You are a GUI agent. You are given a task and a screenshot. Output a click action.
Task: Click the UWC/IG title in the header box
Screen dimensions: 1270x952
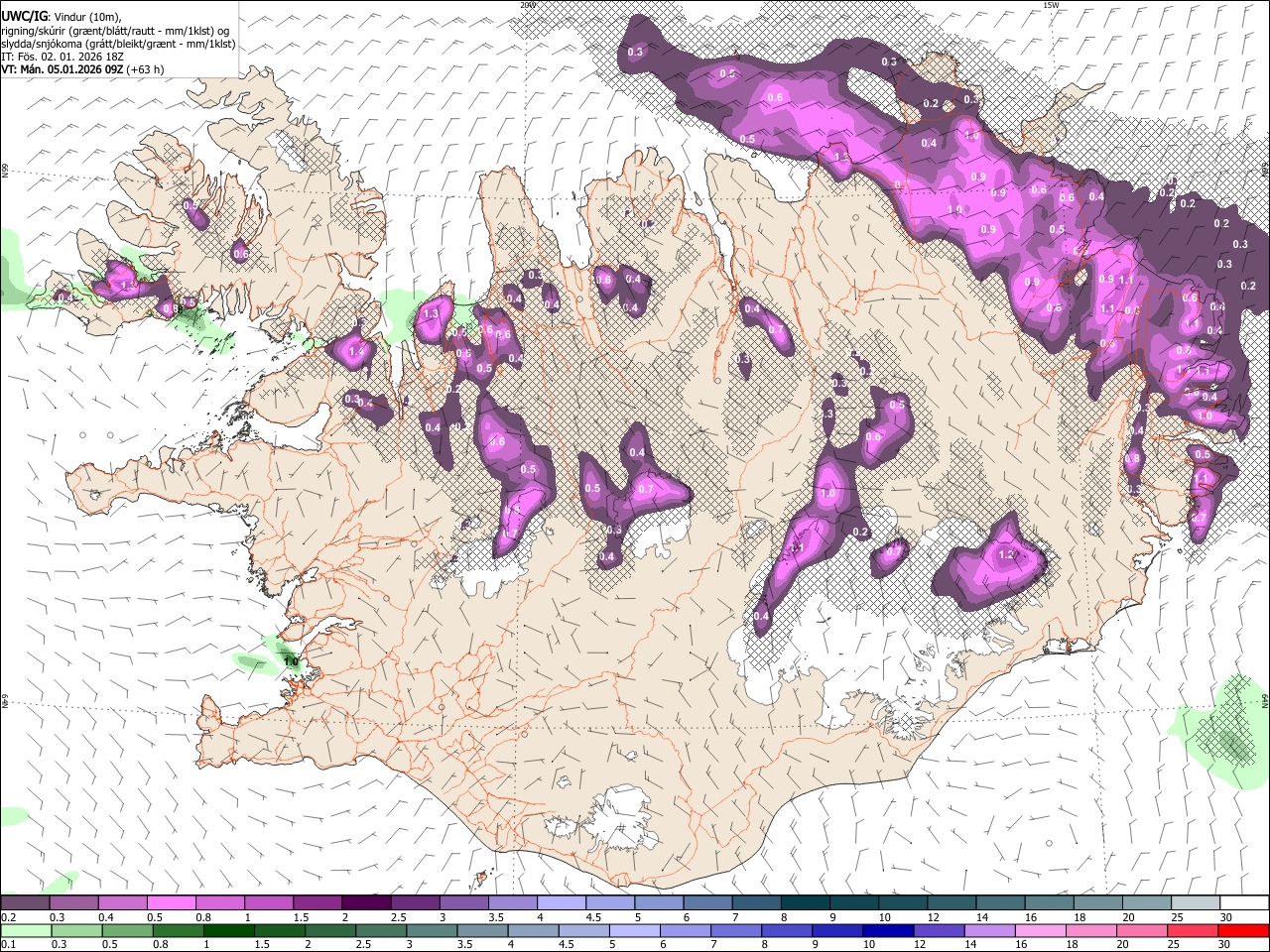point(24,17)
